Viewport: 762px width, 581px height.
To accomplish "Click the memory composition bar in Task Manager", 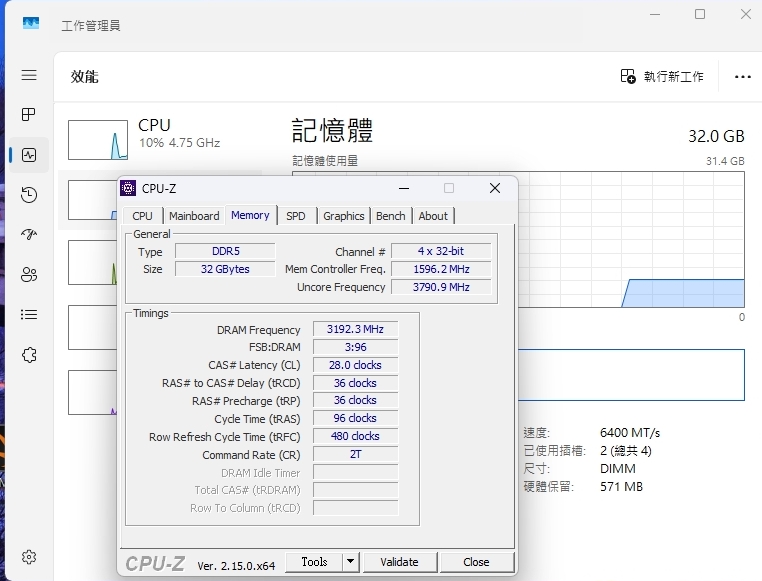I will click(x=631, y=375).
